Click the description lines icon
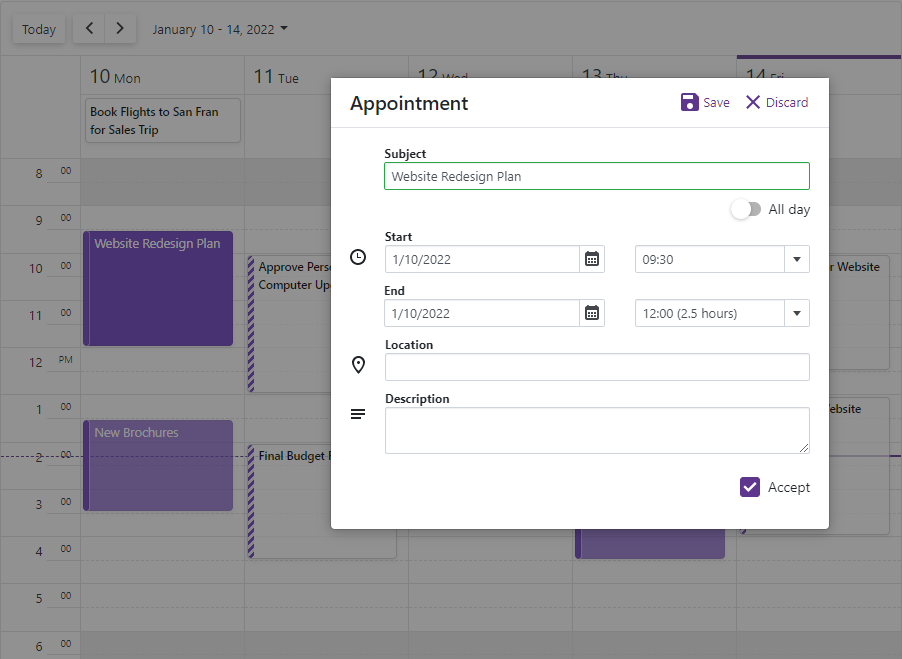Viewport: 902px width, 659px height. [x=358, y=414]
